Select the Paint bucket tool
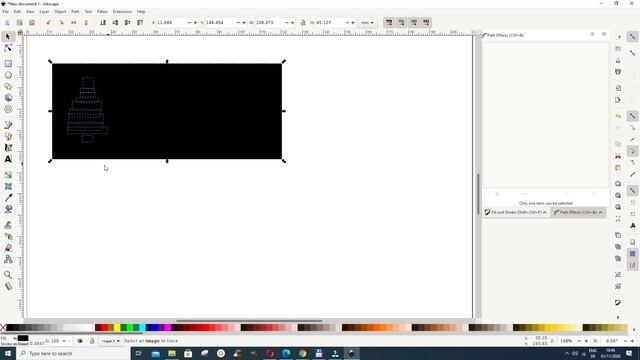Image resolution: width=640 pixels, height=360 pixels. (x=8, y=209)
